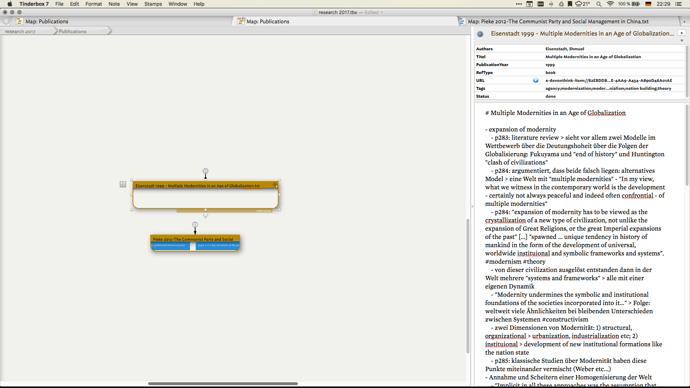Select PublicationYear value 1999

pyautogui.click(x=550, y=65)
